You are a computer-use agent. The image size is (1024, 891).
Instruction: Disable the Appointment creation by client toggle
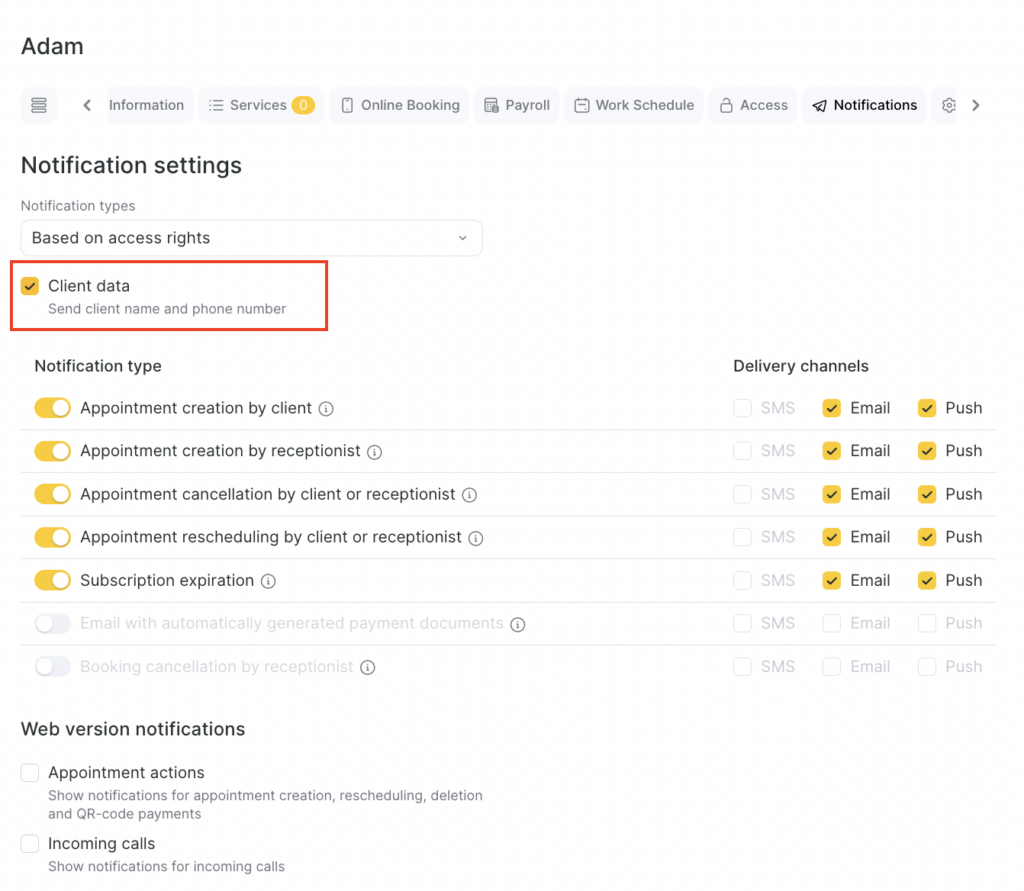53,408
